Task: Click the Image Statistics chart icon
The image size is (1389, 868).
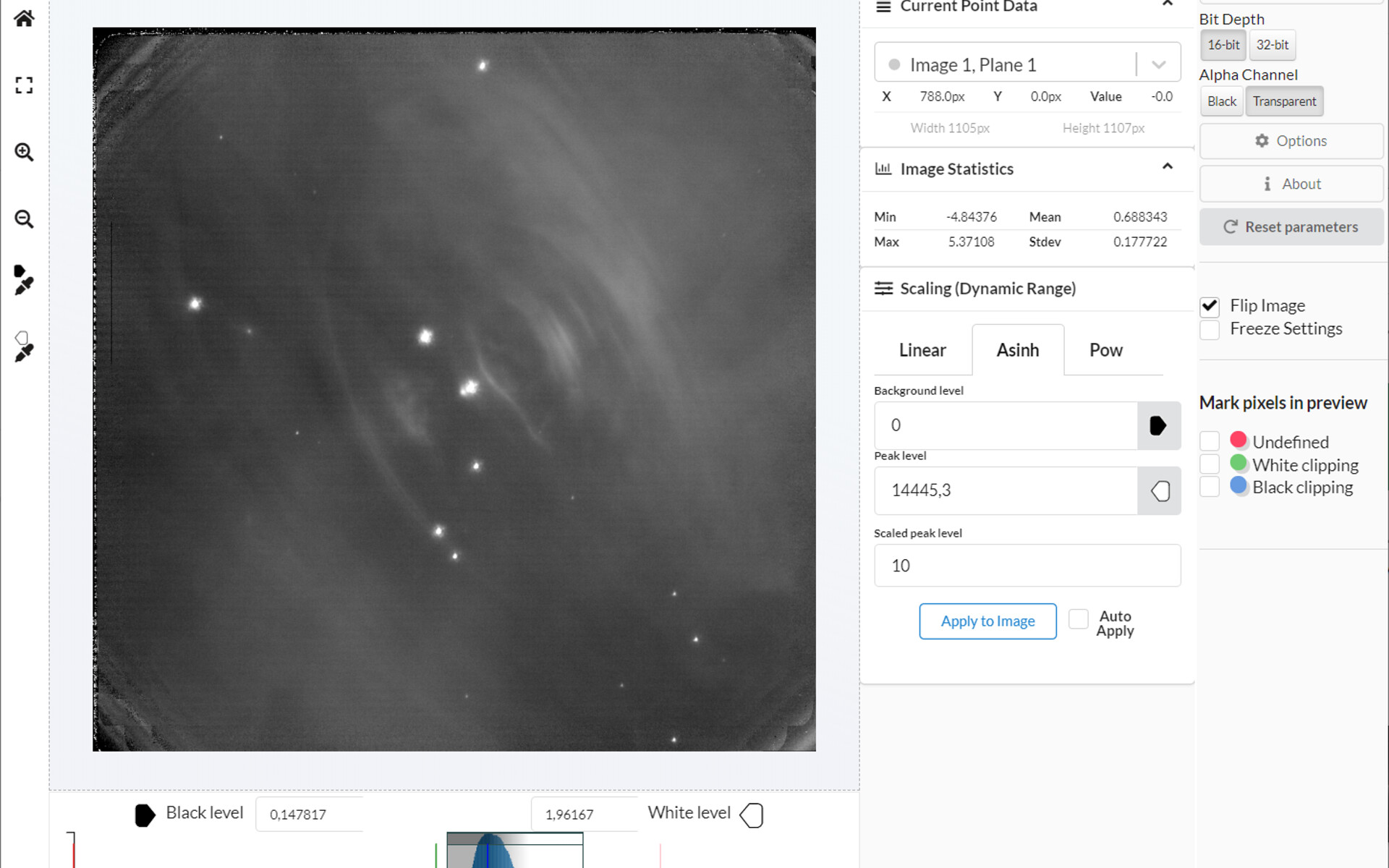Action: (883, 169)
